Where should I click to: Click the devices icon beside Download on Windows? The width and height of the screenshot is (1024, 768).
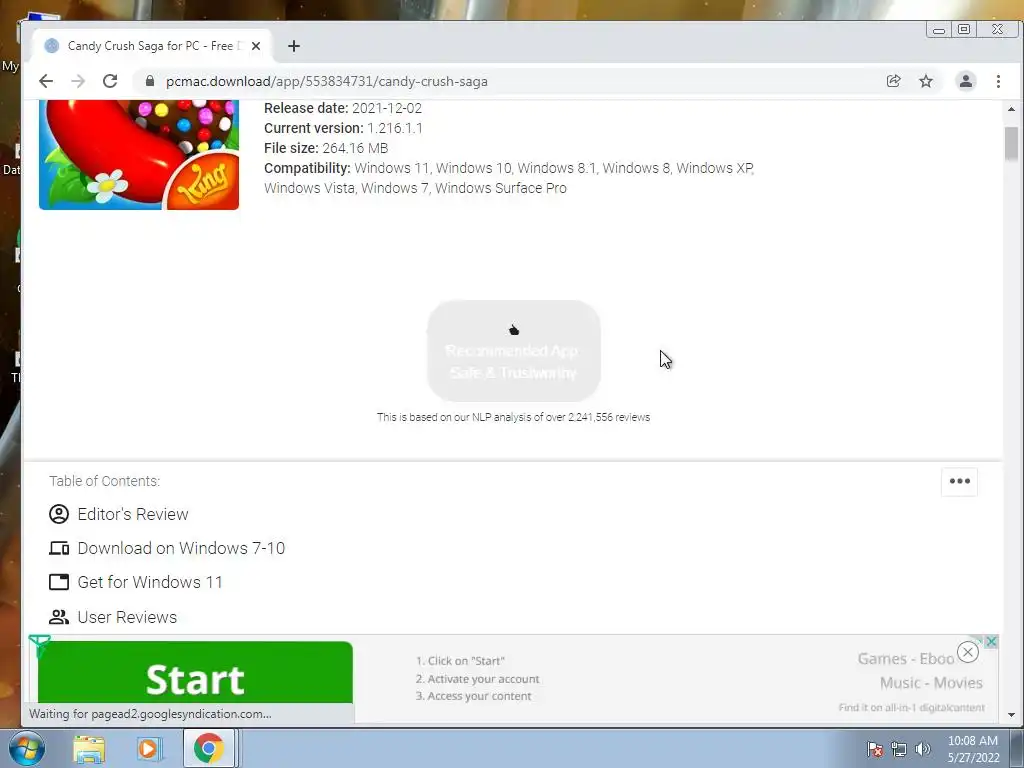(59, 548)
